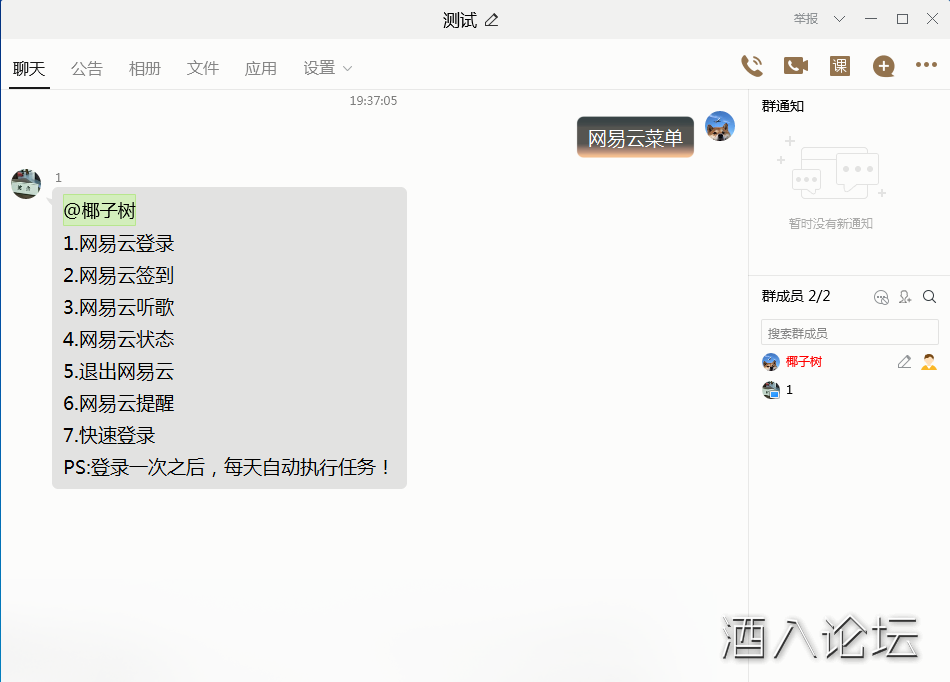Click the edit pencil next to 测试 title
The height and width of the screenshot is (682, 950).
click(491, 20)
